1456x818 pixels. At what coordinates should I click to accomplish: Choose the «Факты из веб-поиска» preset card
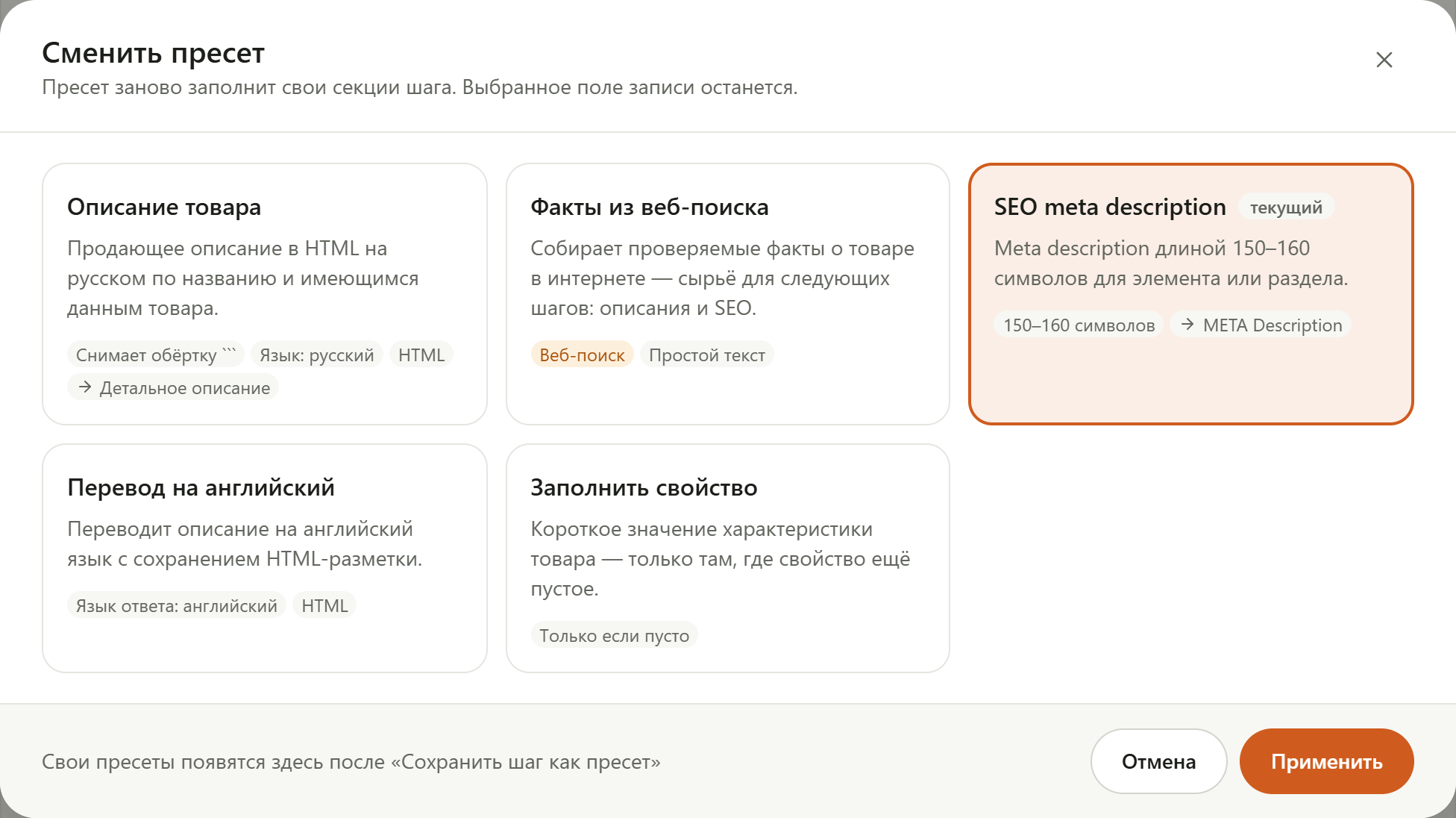point(728,294)
